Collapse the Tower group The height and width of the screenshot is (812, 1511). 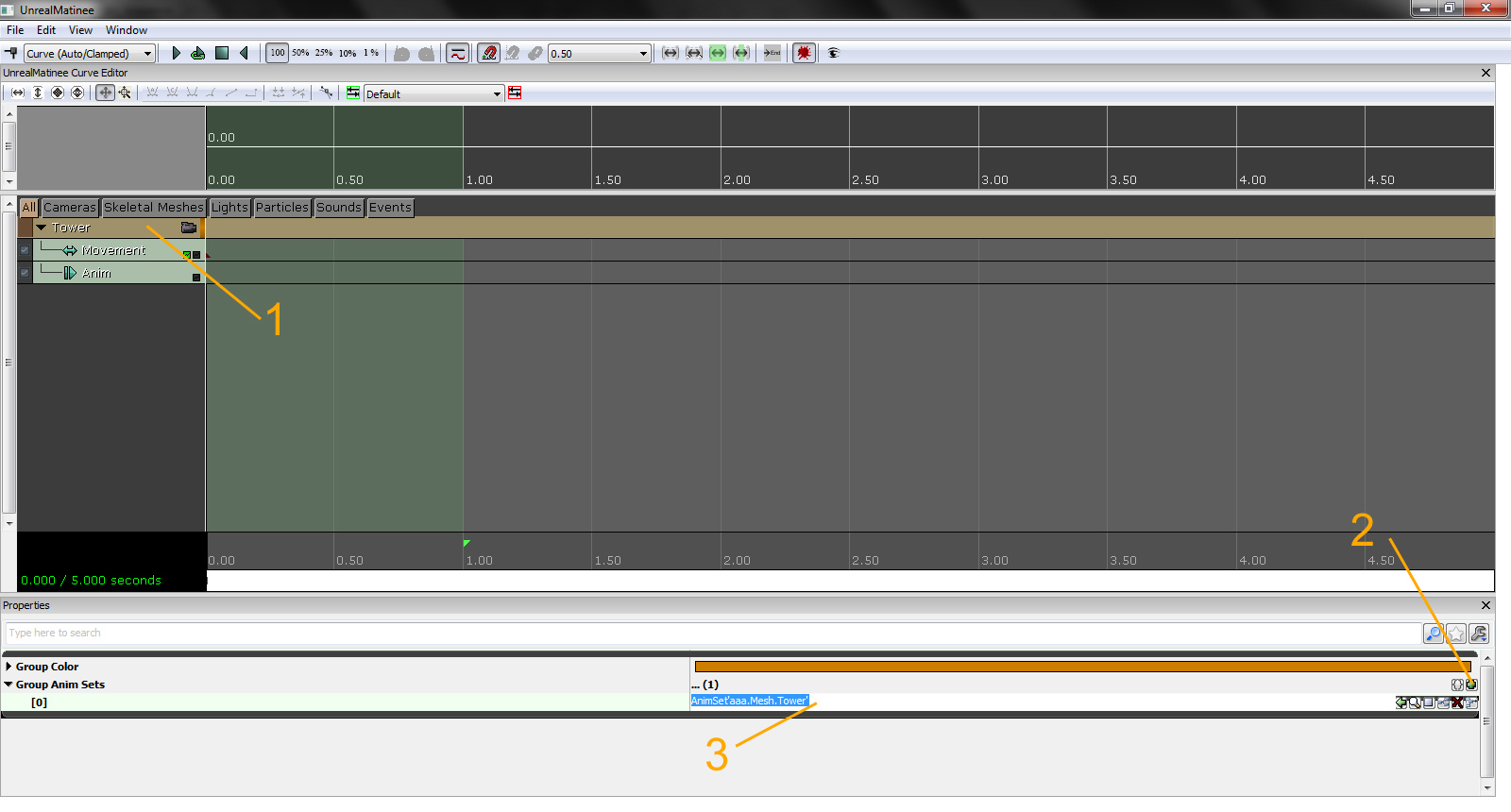[x=42, y=228]
